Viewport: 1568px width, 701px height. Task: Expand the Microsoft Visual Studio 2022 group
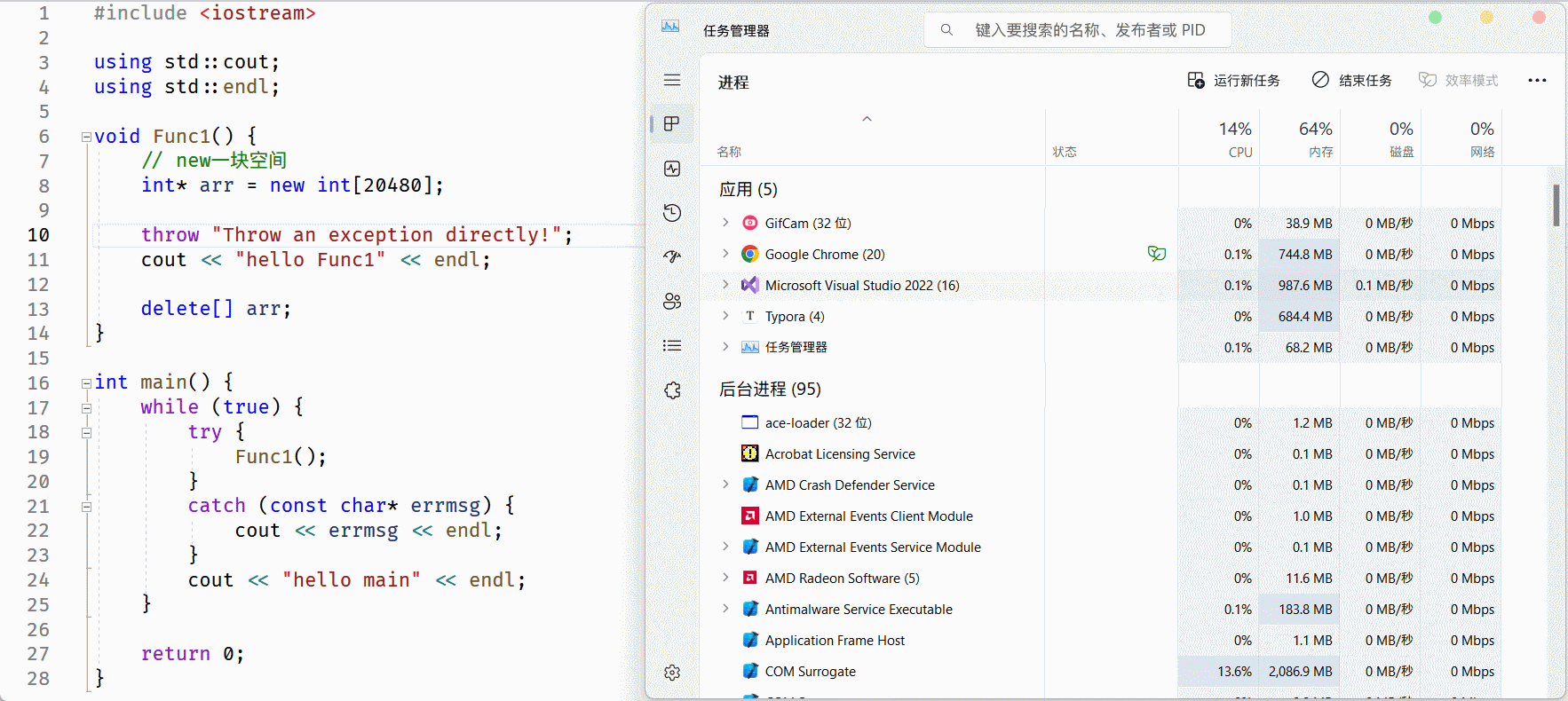725,285
